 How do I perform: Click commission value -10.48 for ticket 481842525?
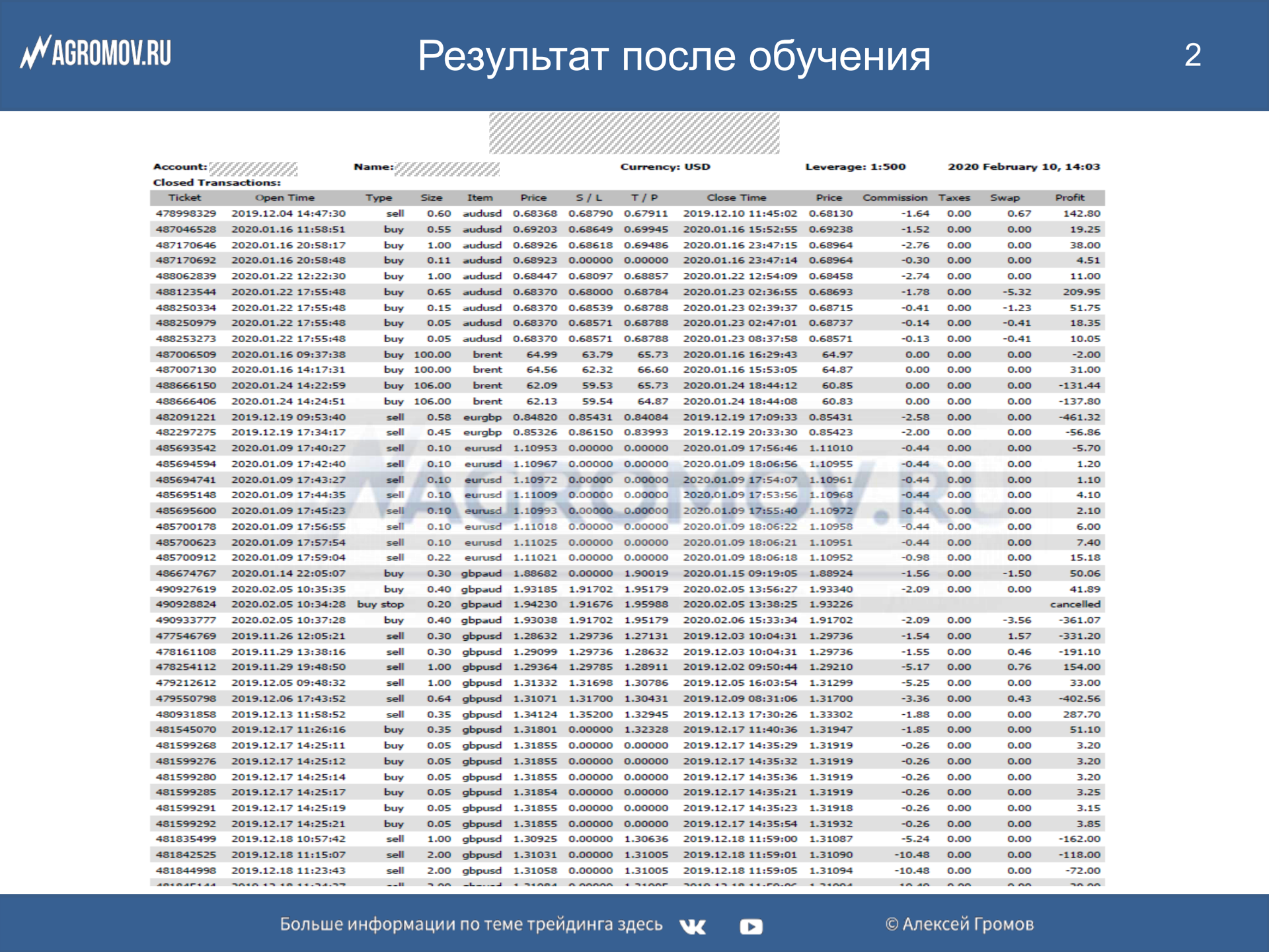912,855
